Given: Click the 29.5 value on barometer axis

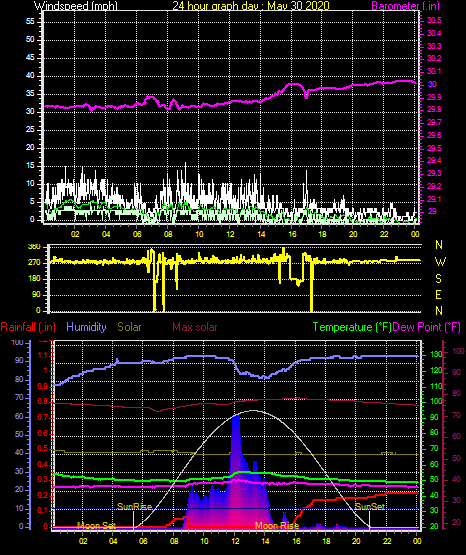Looking at the screenshot, I should click(434, 148).
